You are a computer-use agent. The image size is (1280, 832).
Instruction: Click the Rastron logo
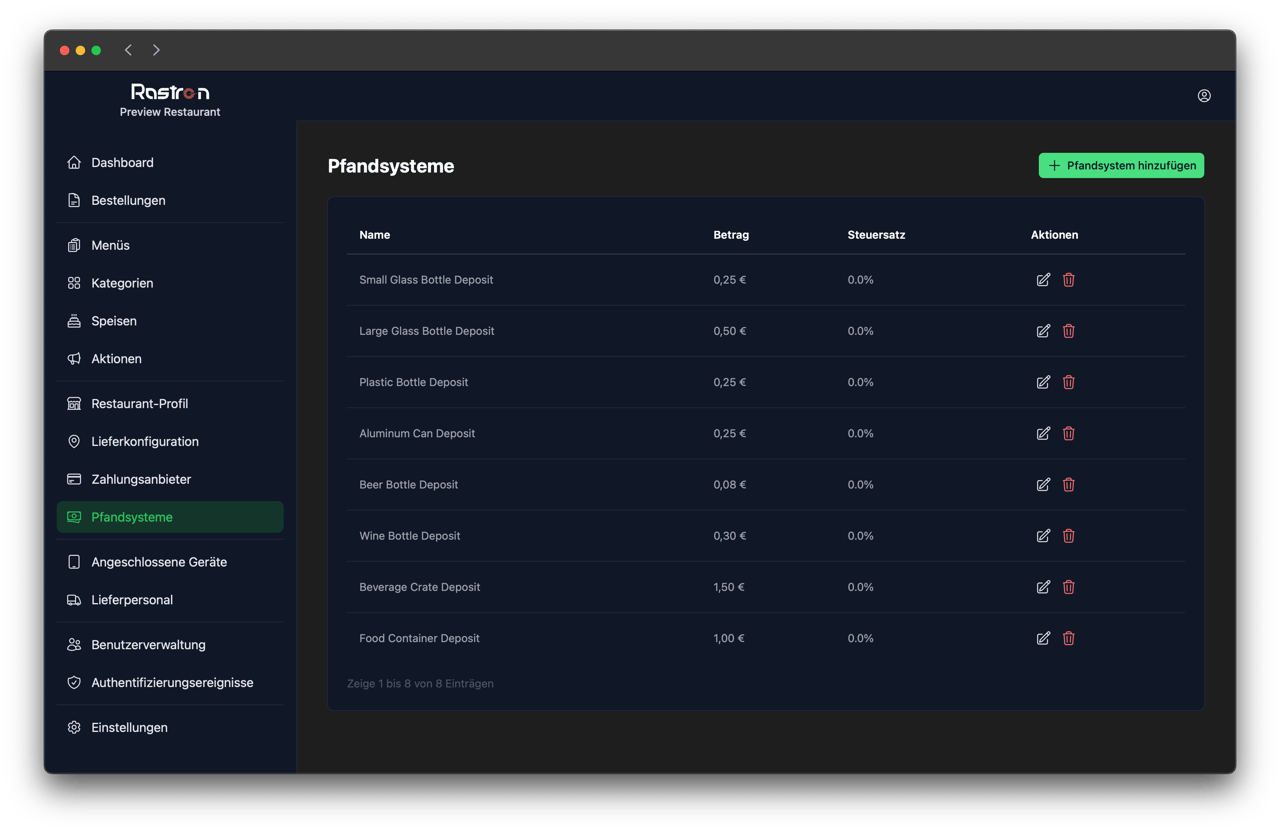[x=170, y=92]
